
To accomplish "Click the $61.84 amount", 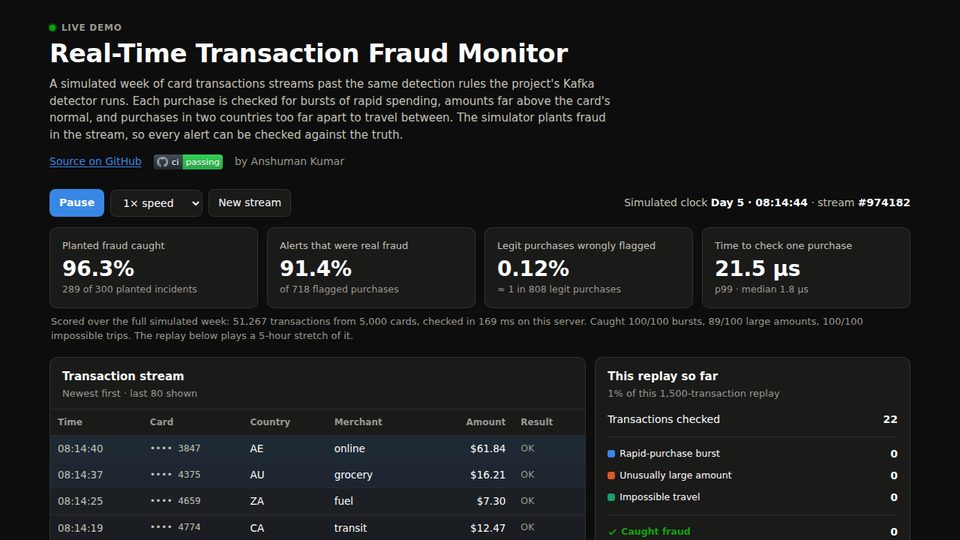I will coord(488,449).
